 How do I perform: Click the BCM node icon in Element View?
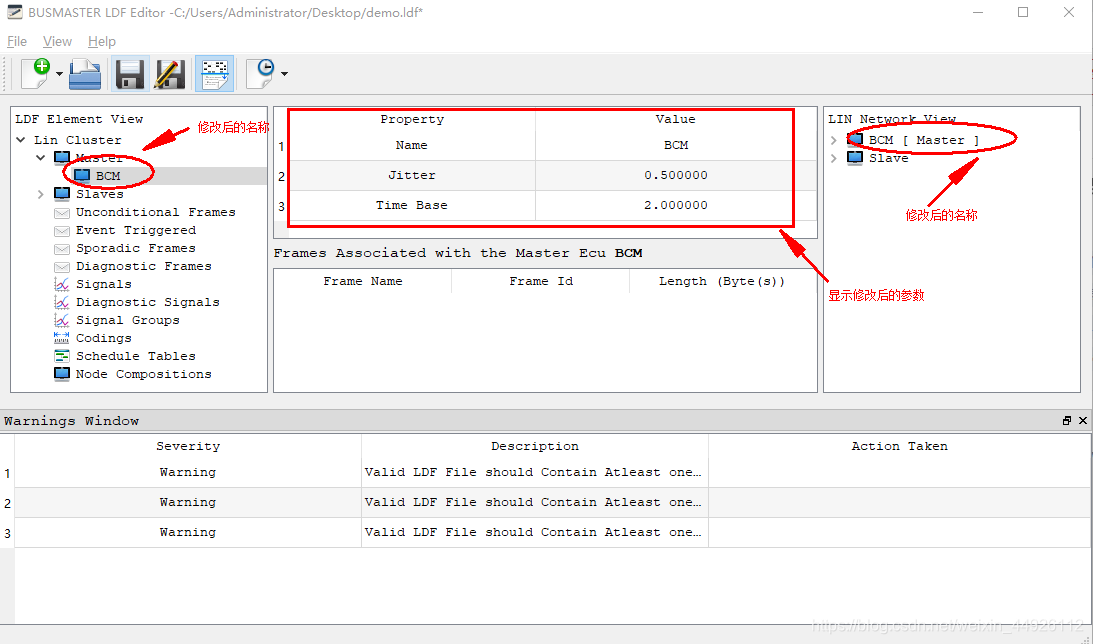82,176
